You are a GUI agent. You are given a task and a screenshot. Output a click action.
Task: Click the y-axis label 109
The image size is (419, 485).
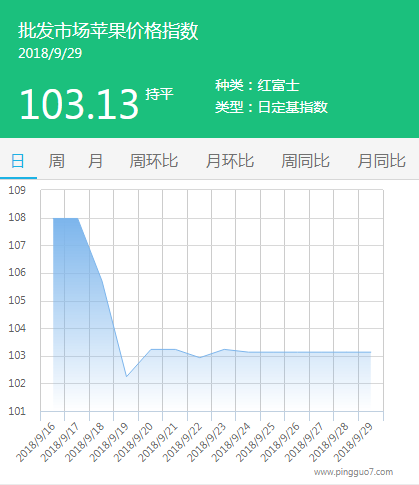click(x=17, y=190)
